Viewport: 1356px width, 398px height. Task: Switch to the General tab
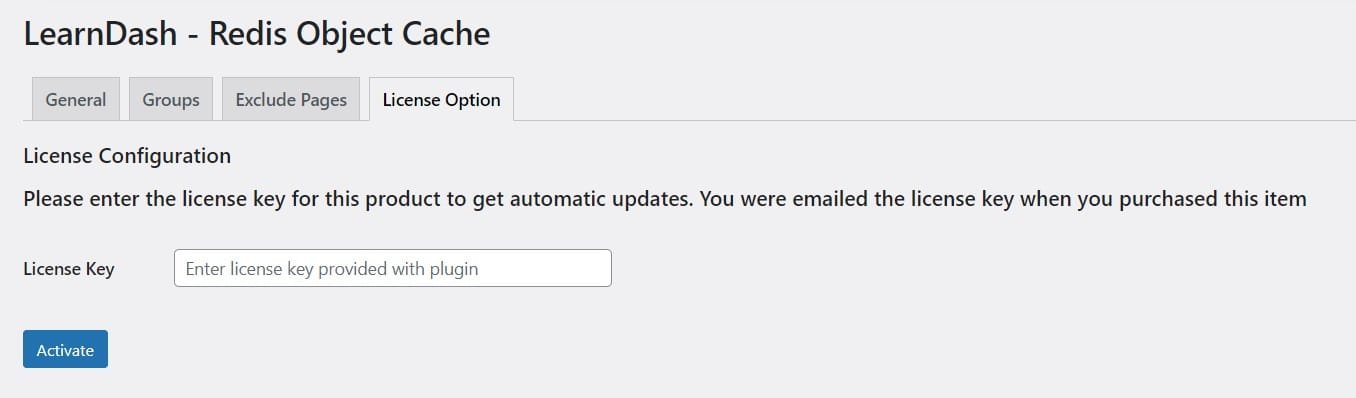click(76, 99)
